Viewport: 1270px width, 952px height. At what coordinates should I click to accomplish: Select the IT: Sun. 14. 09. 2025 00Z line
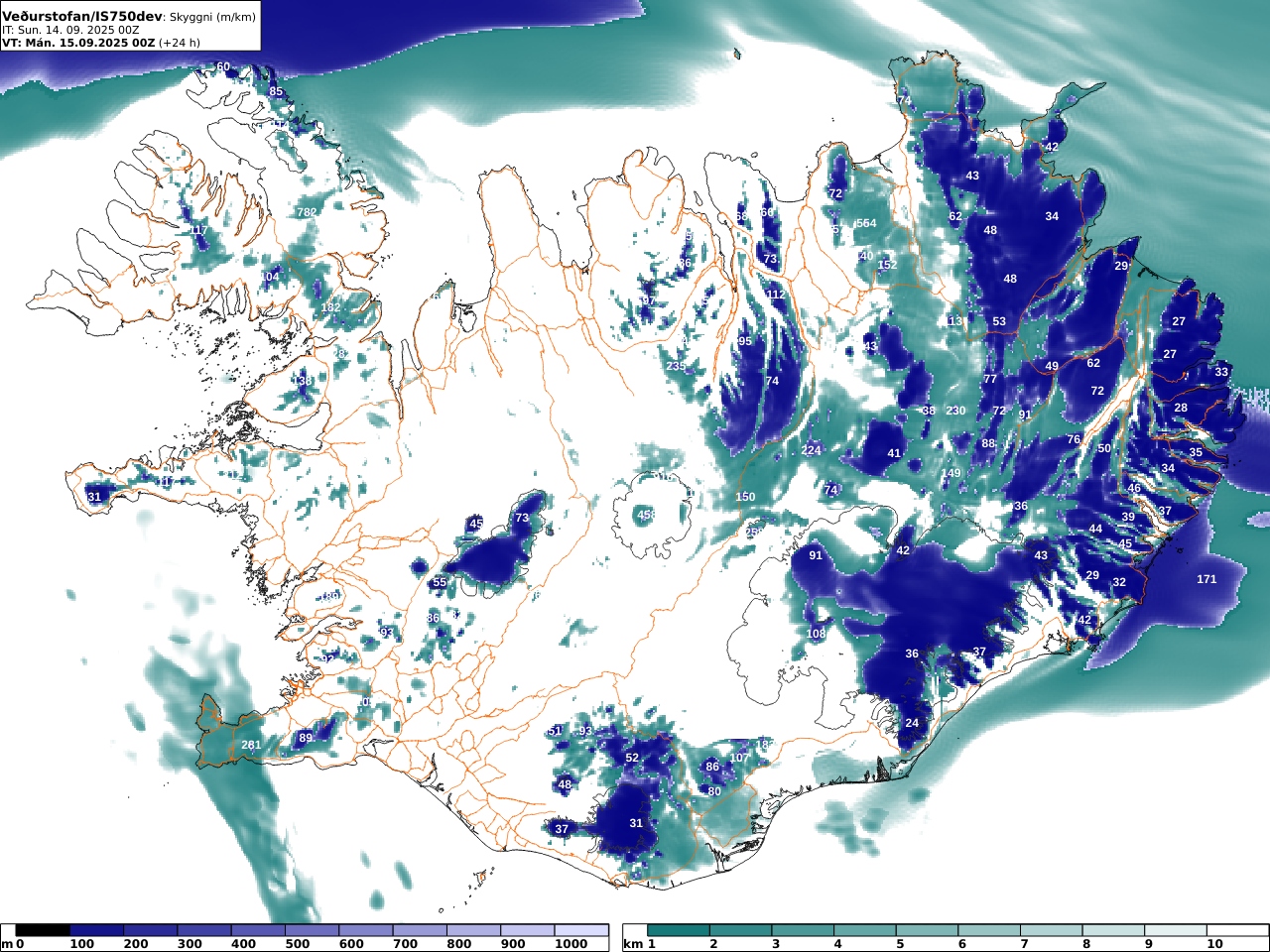(x=70, y=30)
